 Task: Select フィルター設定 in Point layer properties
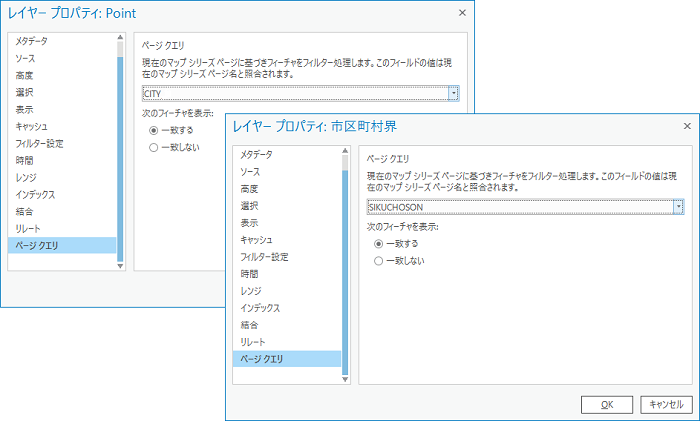click(39, 143)
